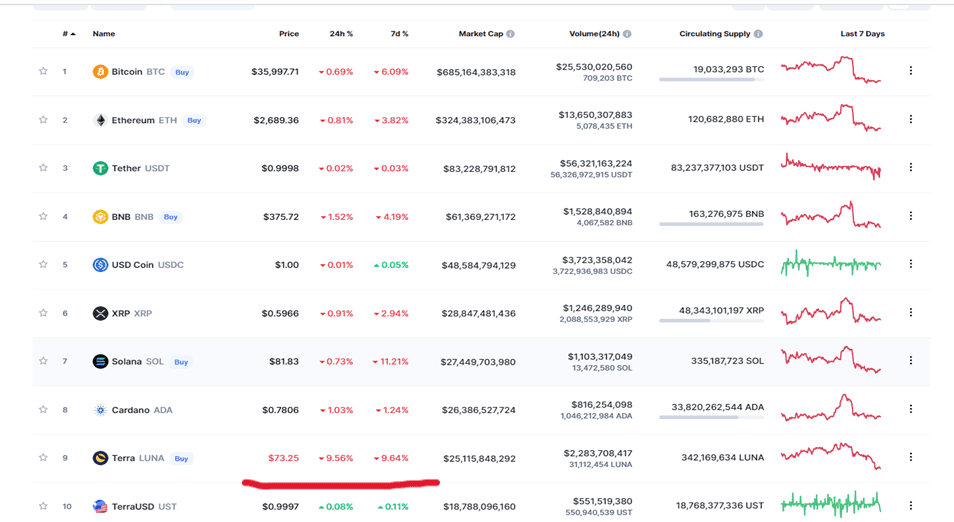Toggle the BNB watchlist star

(43, 216)
